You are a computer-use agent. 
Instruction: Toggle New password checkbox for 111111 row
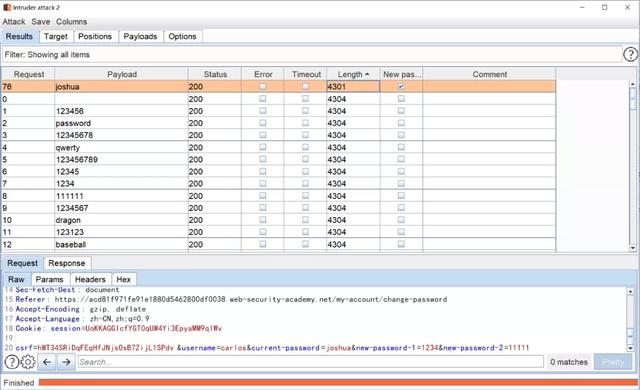coord(401,195)
